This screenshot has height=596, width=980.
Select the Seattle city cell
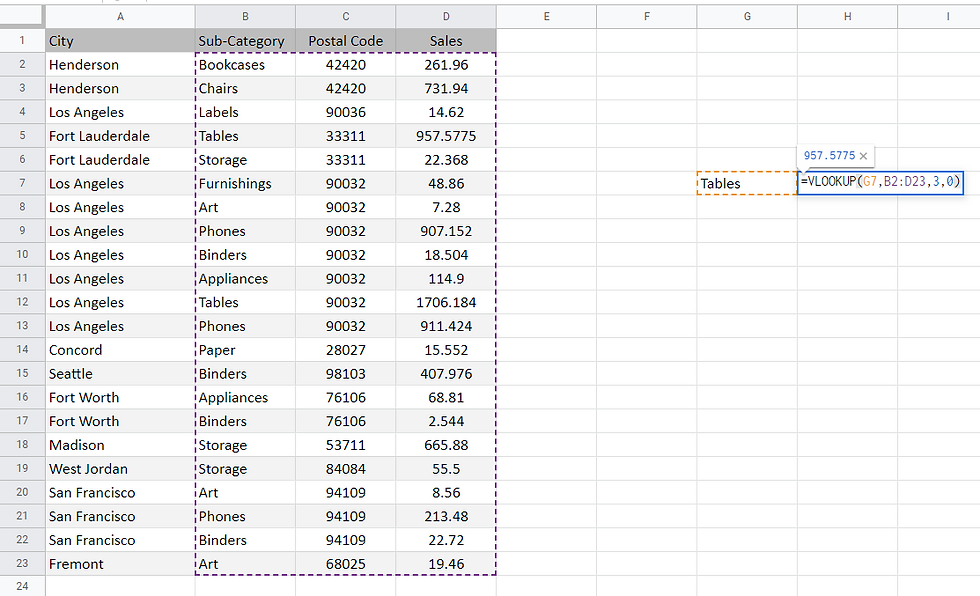coord(120,374)
